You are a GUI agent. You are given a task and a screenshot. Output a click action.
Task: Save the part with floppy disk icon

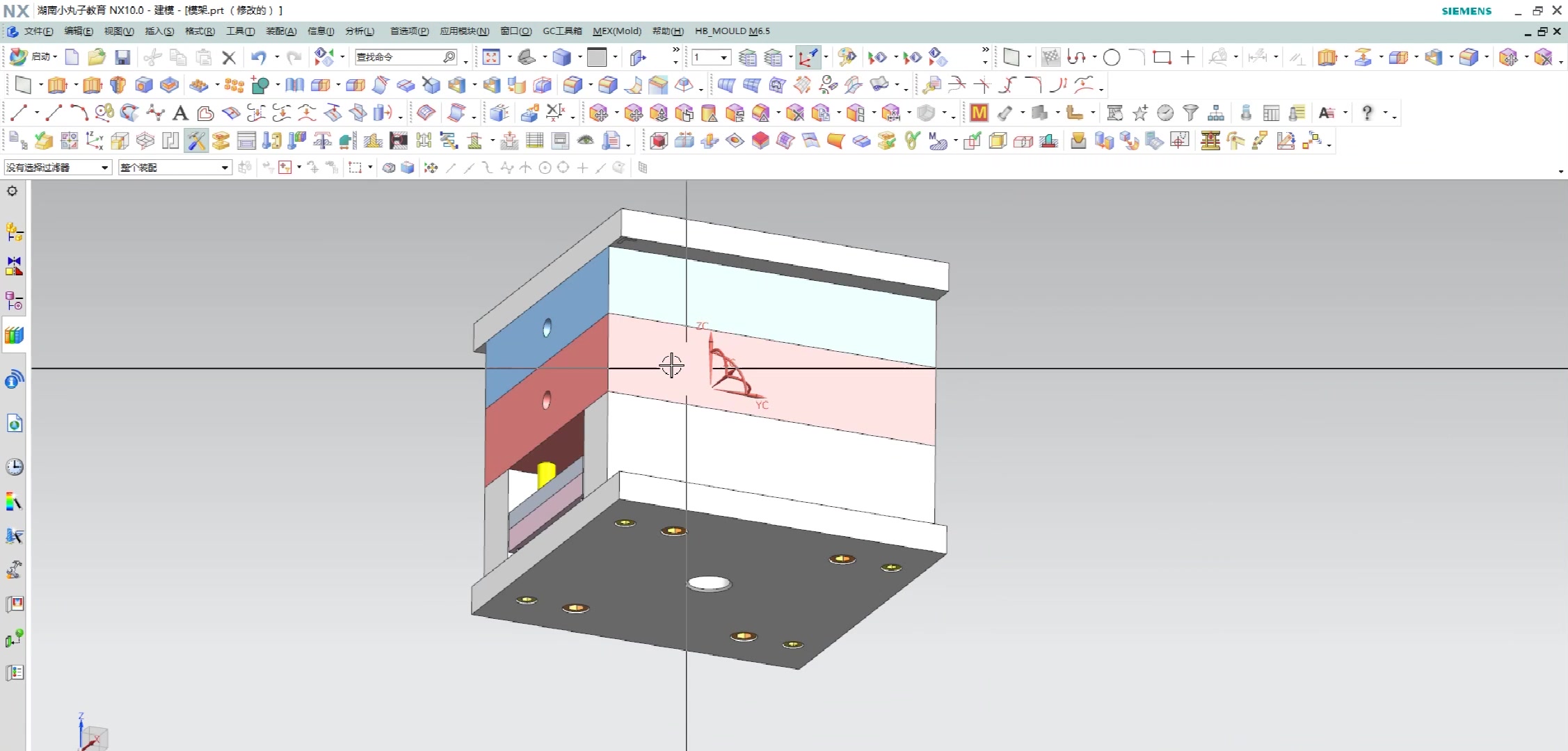coord(122,57)
